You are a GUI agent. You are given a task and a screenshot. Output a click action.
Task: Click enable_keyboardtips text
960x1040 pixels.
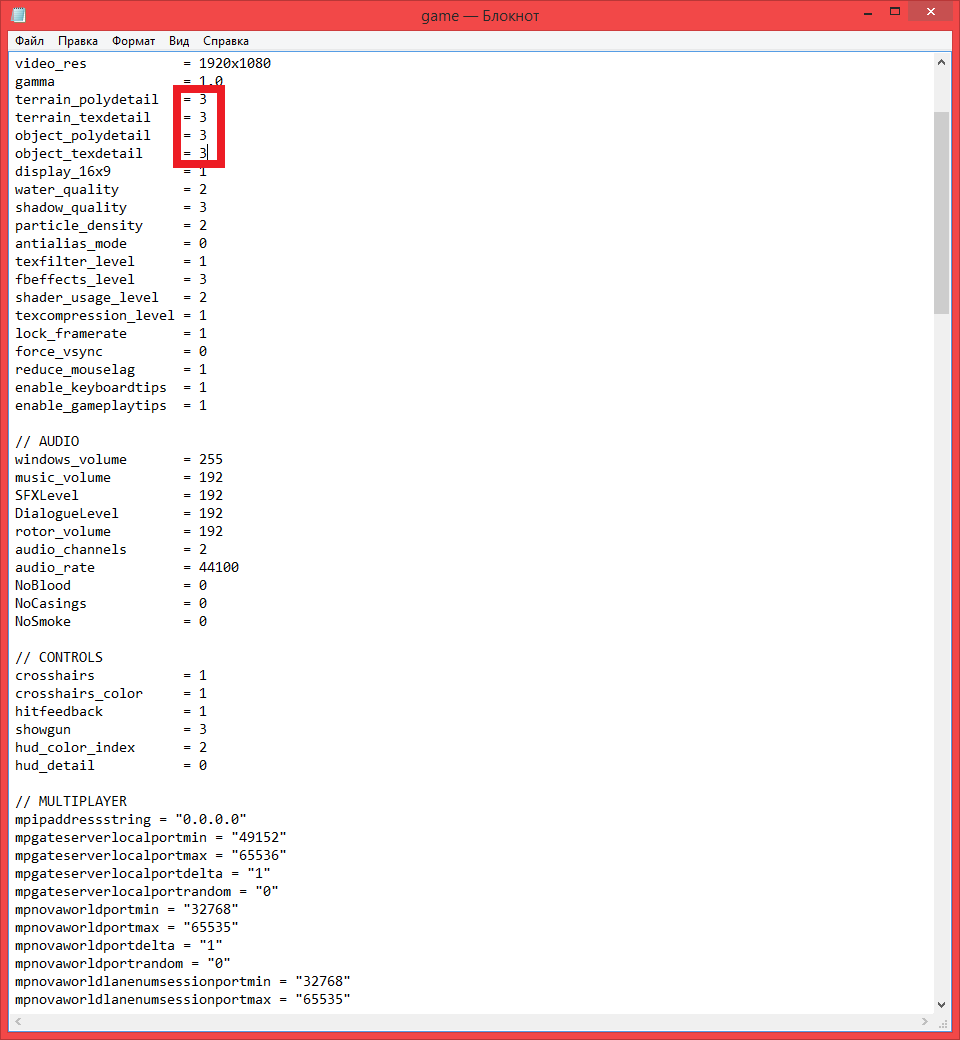[91, 387]
